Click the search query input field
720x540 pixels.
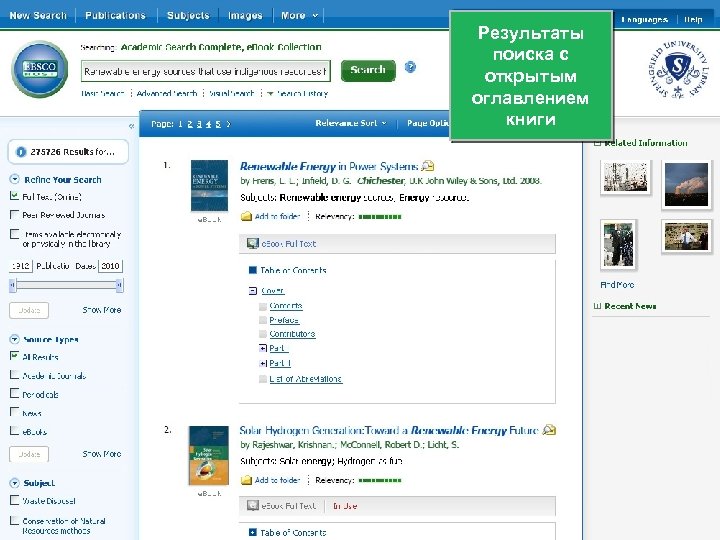206,72
